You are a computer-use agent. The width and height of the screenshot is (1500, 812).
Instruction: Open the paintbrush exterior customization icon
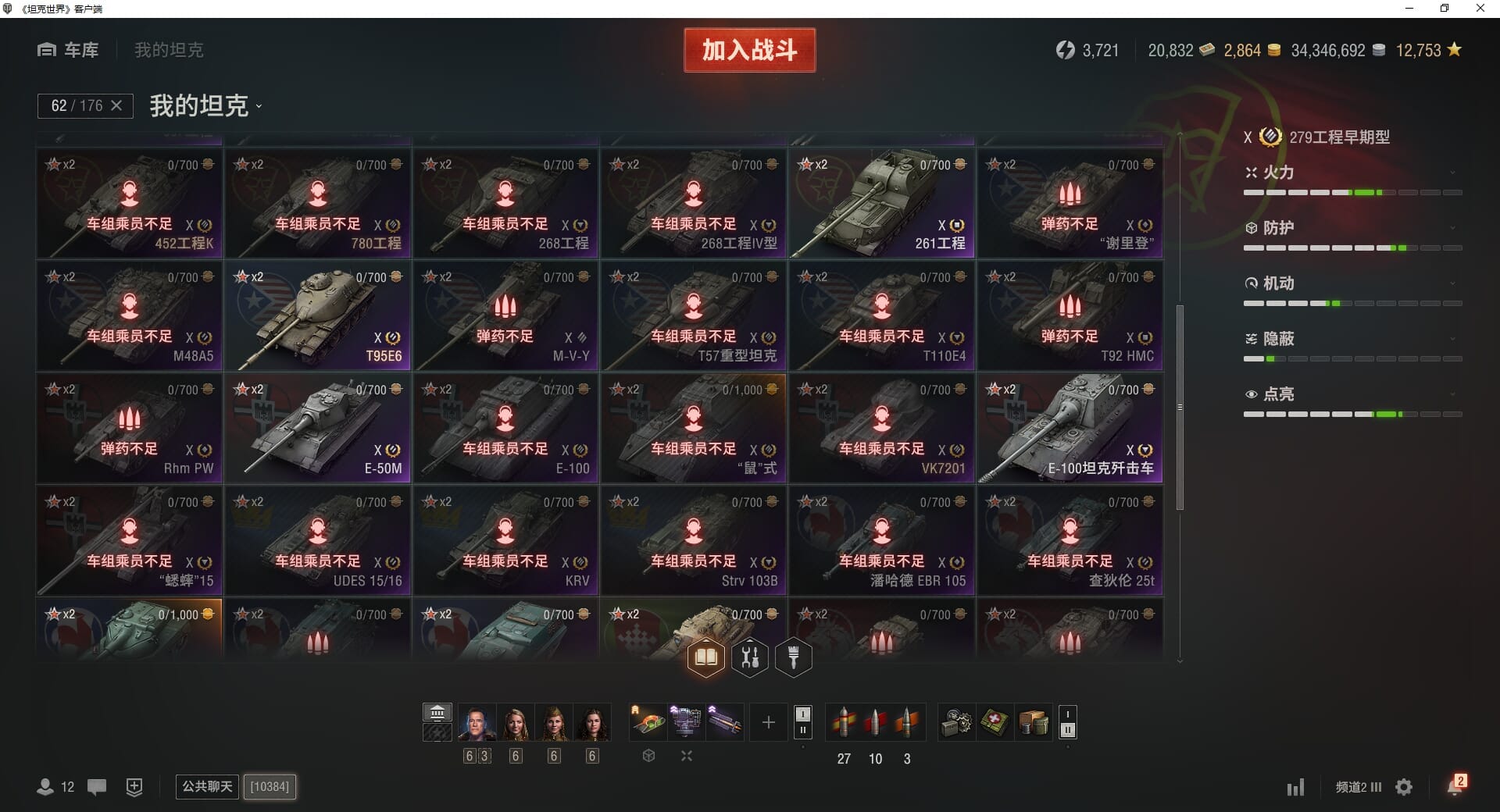pyautogui.click(x=794, y=657)
